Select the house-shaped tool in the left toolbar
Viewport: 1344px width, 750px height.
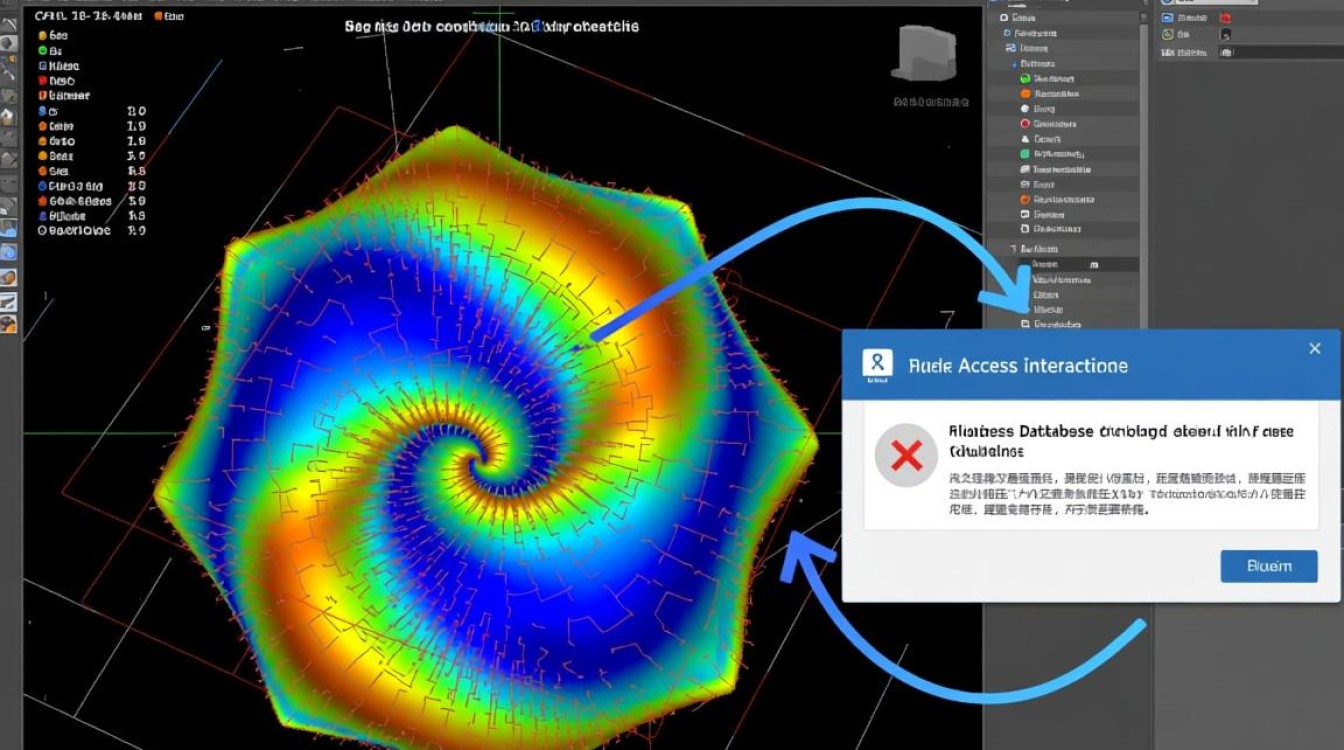(8, 117)
